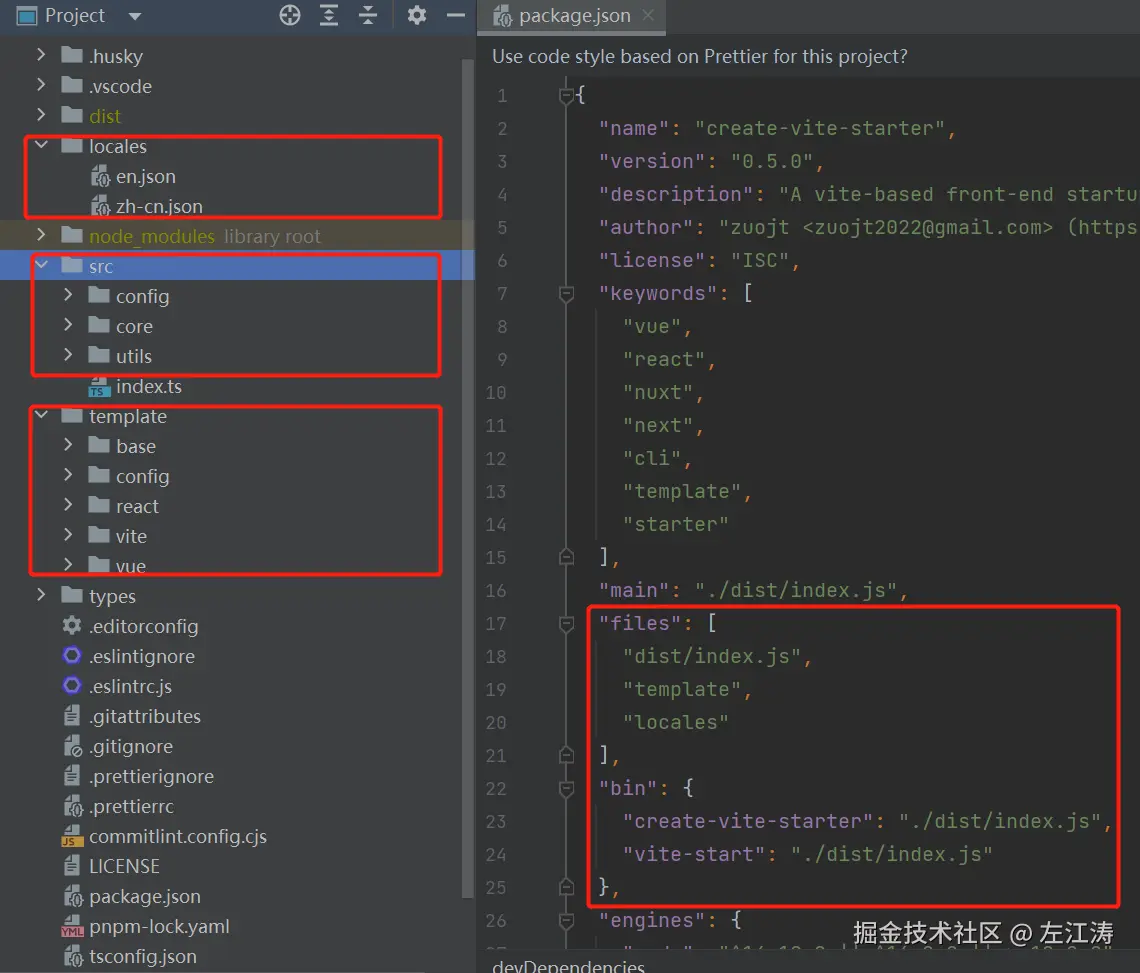Click the "create-vite-starter" name value
This screenshot has height=973, width=1140.
819,129
